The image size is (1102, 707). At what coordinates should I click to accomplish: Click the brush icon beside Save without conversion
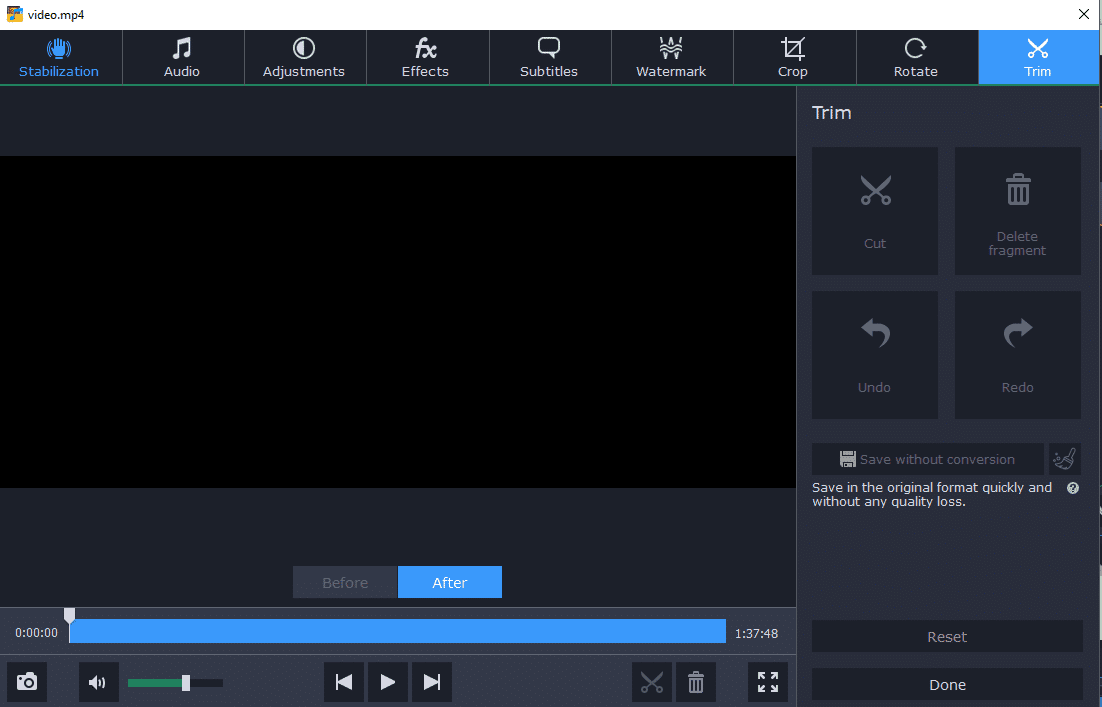[x=1065, y=459]
